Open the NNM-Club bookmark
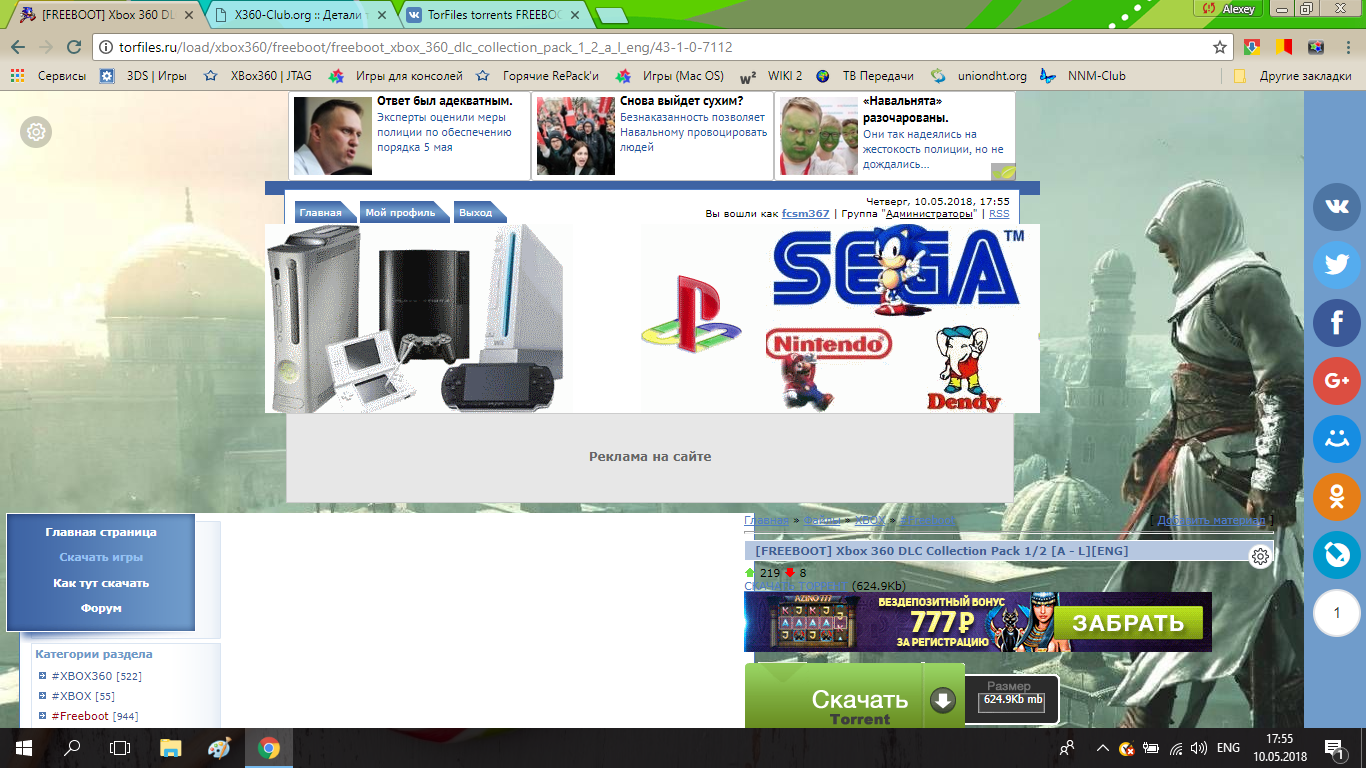This screenshot has height=768, width=1366. pos(1084,75)
